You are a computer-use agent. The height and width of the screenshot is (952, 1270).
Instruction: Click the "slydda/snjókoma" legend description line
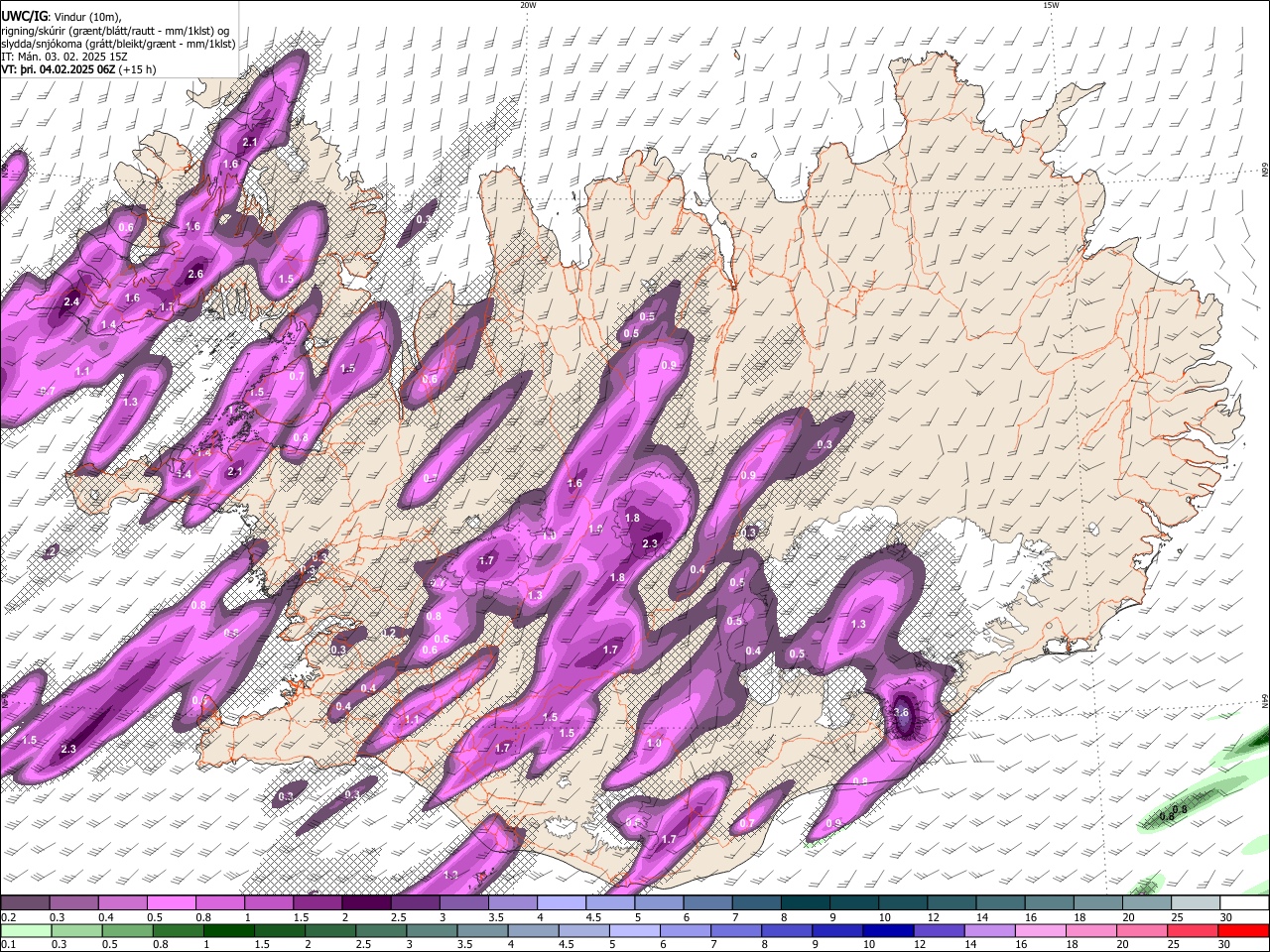(118, 44)
